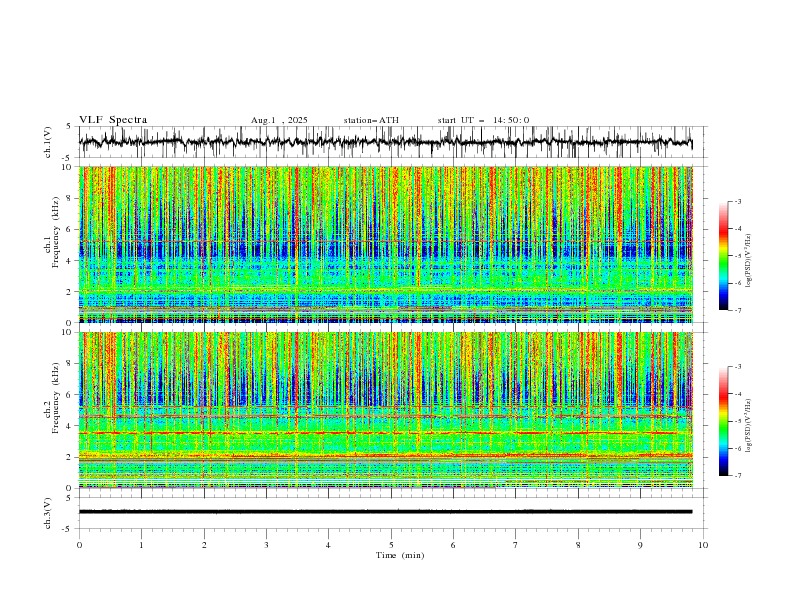The height and width of the screenshot is (612, 792).
Task: Click the log(PSD) label beside ch.1 color bar
Action: point(748,261)
